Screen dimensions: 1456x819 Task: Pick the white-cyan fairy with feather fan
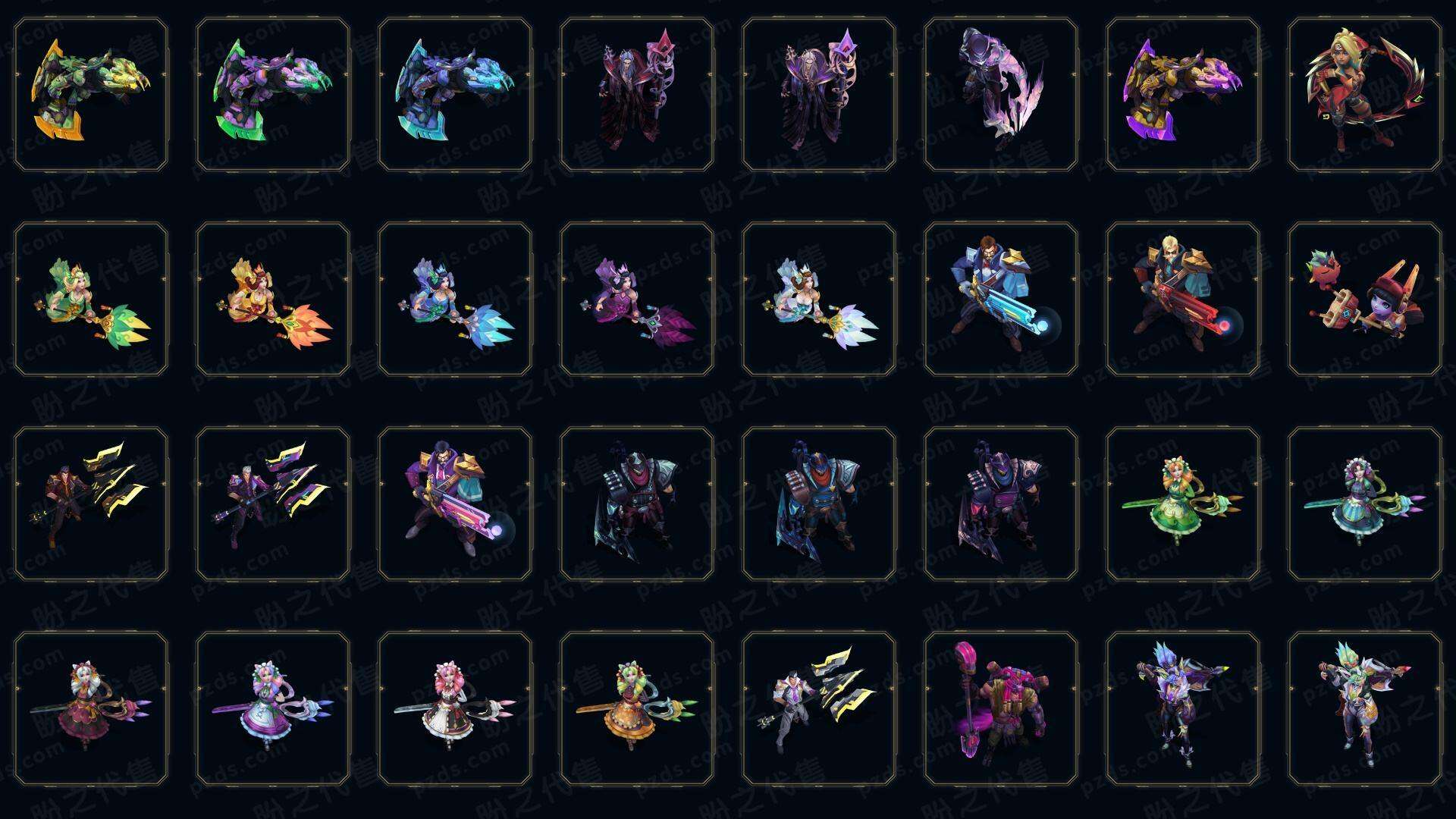point(819,299)
